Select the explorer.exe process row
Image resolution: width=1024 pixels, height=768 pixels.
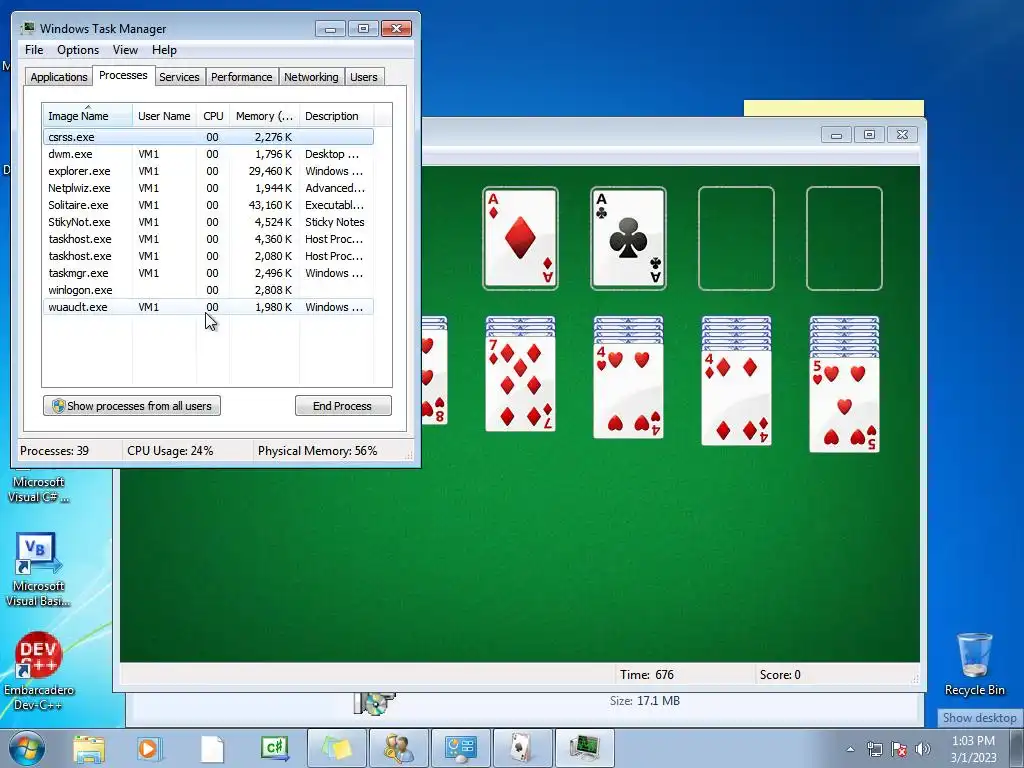pos(208,171)
